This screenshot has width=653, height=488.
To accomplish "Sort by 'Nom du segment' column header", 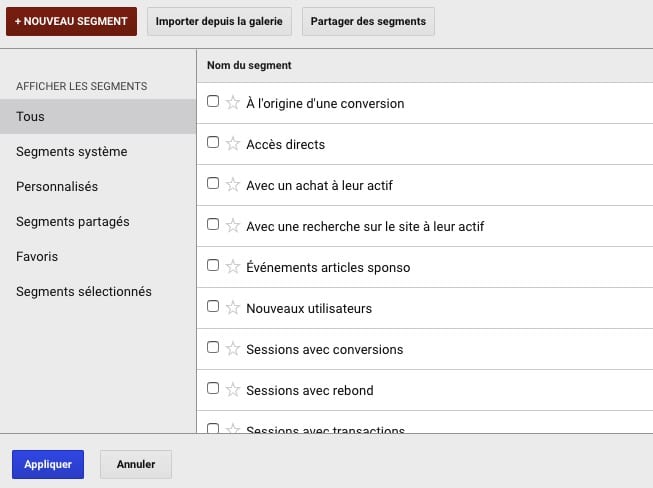I will 249,66.
